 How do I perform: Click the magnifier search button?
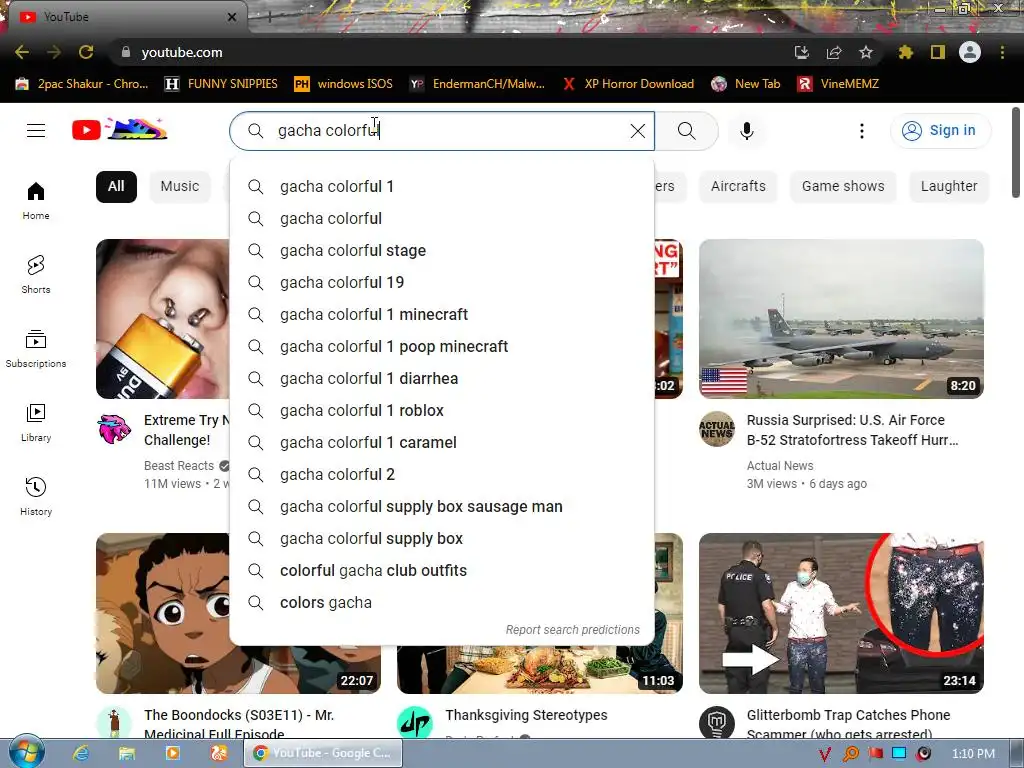click(x=686, y=131)
